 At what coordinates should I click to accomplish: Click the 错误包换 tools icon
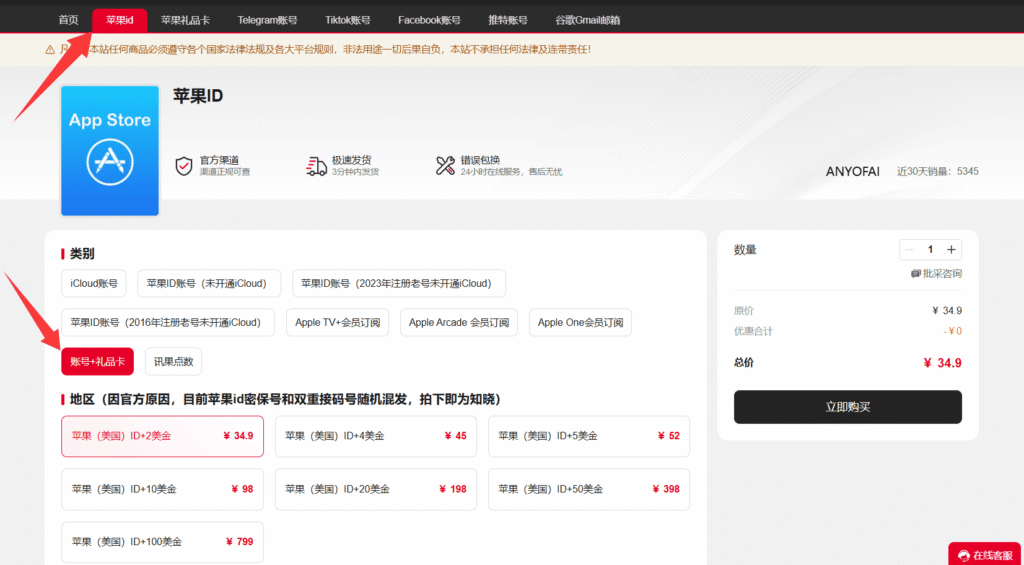coord(445,166)
